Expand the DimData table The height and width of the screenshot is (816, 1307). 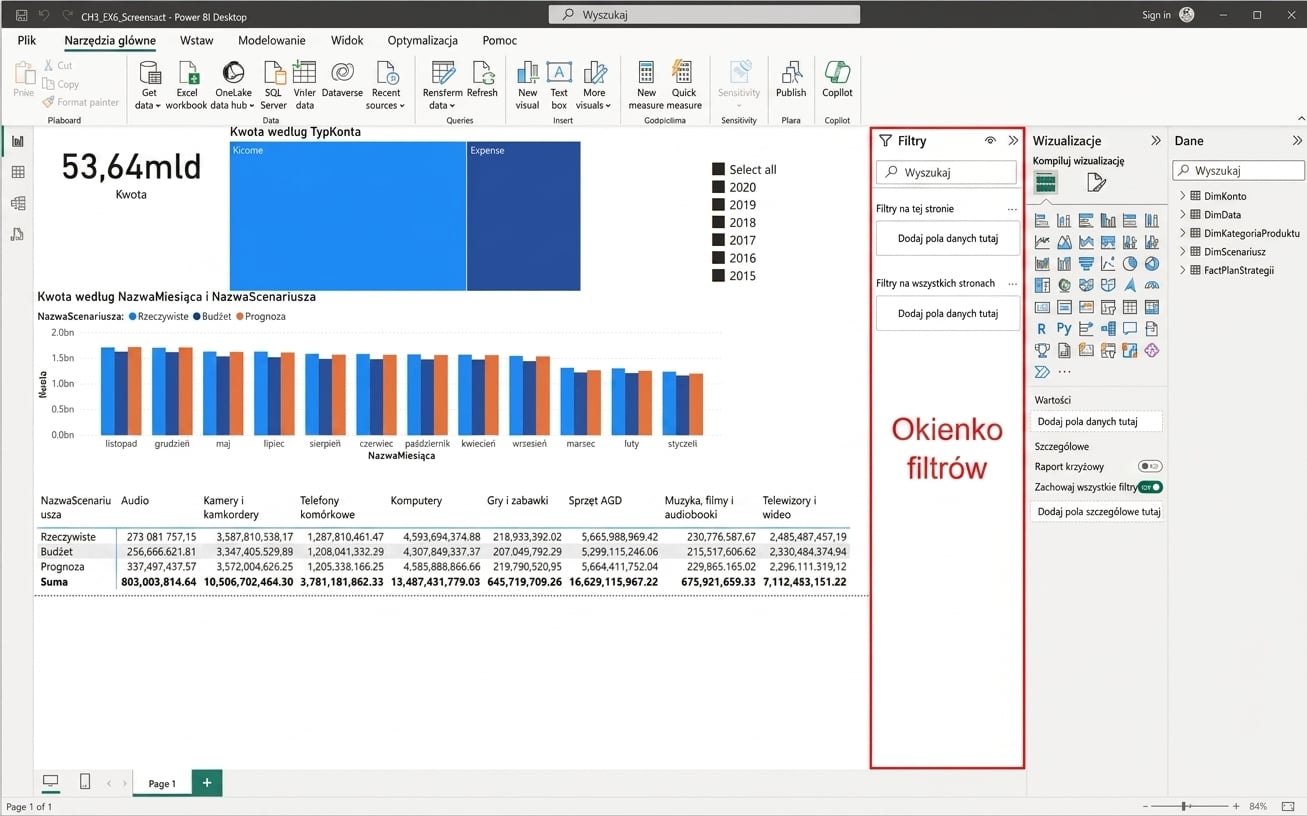point(1183,214)
